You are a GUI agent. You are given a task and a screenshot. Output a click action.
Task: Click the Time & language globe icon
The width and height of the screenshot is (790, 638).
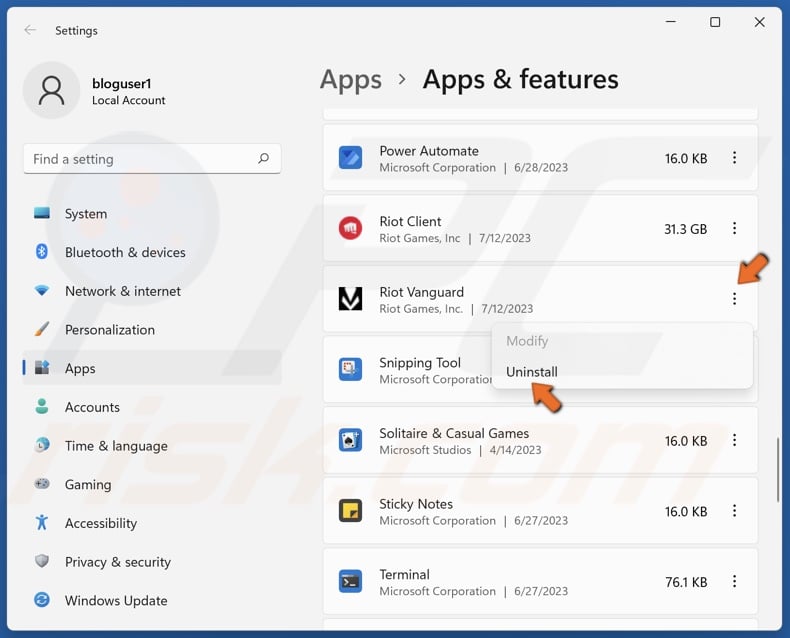point(42,445)
